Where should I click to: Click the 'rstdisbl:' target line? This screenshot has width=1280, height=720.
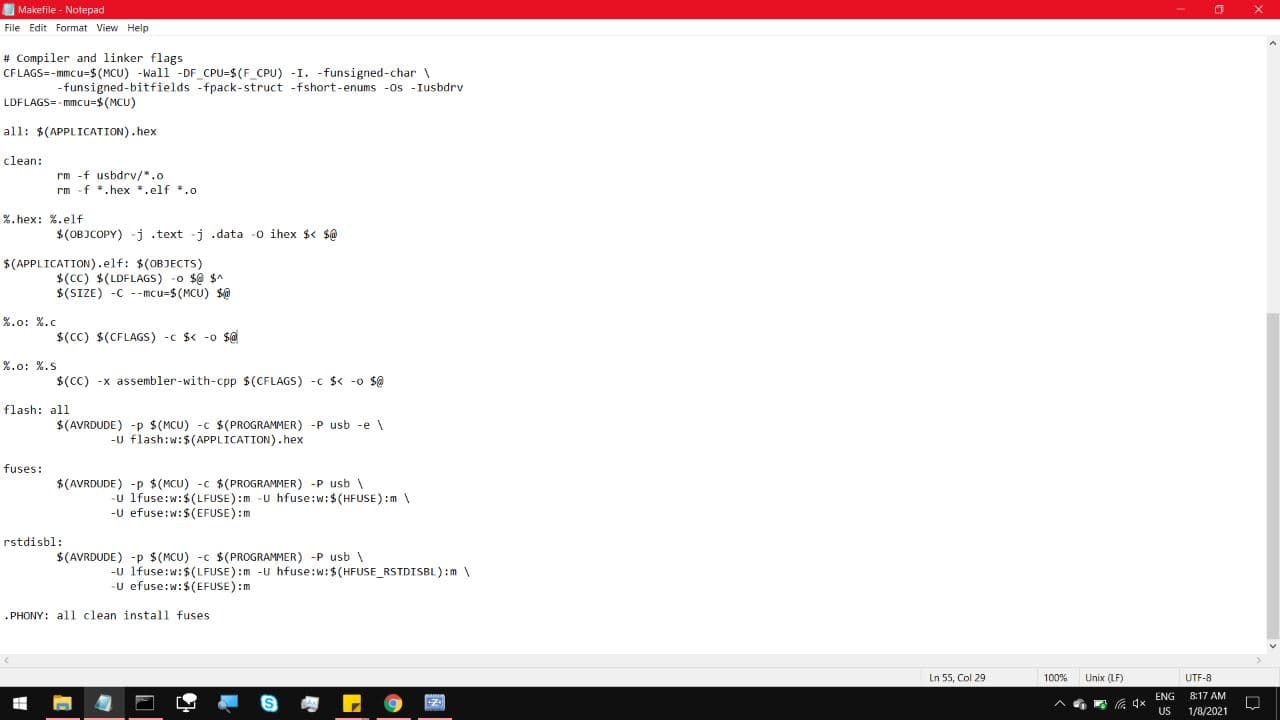tap(33, 542)
